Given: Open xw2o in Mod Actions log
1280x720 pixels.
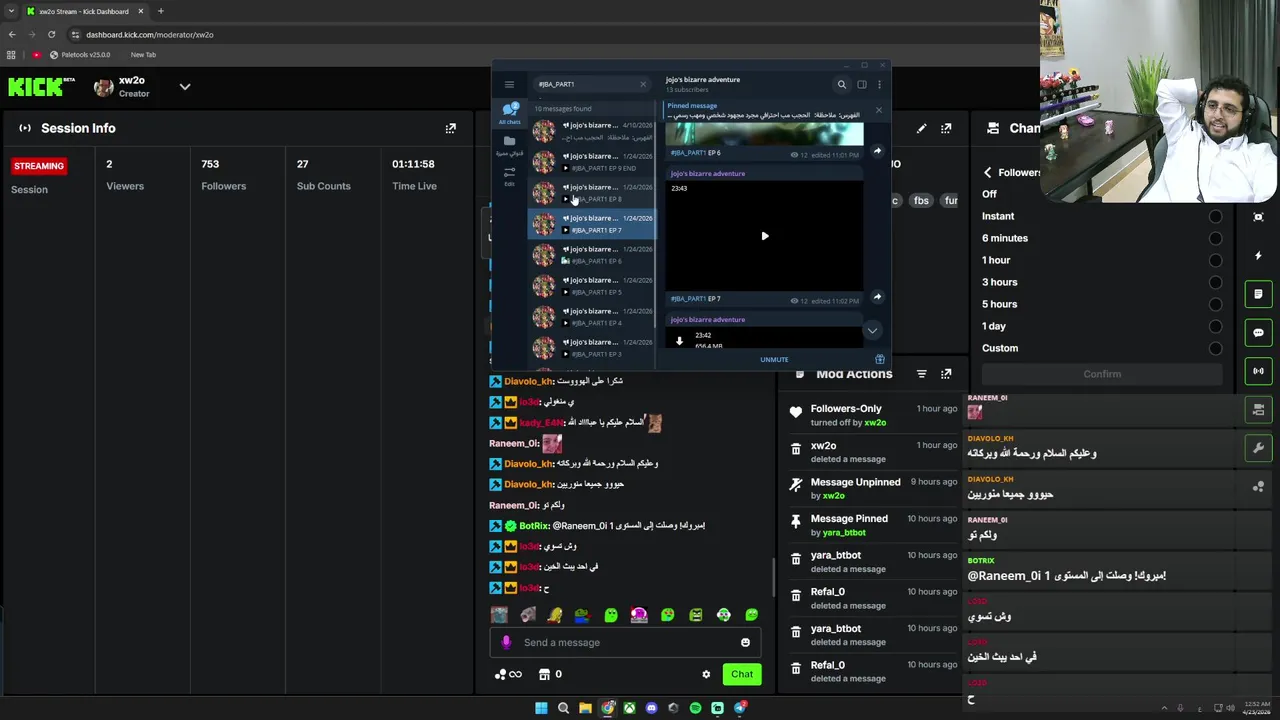Looking at the screenshot, I should [x=823, y=446].
